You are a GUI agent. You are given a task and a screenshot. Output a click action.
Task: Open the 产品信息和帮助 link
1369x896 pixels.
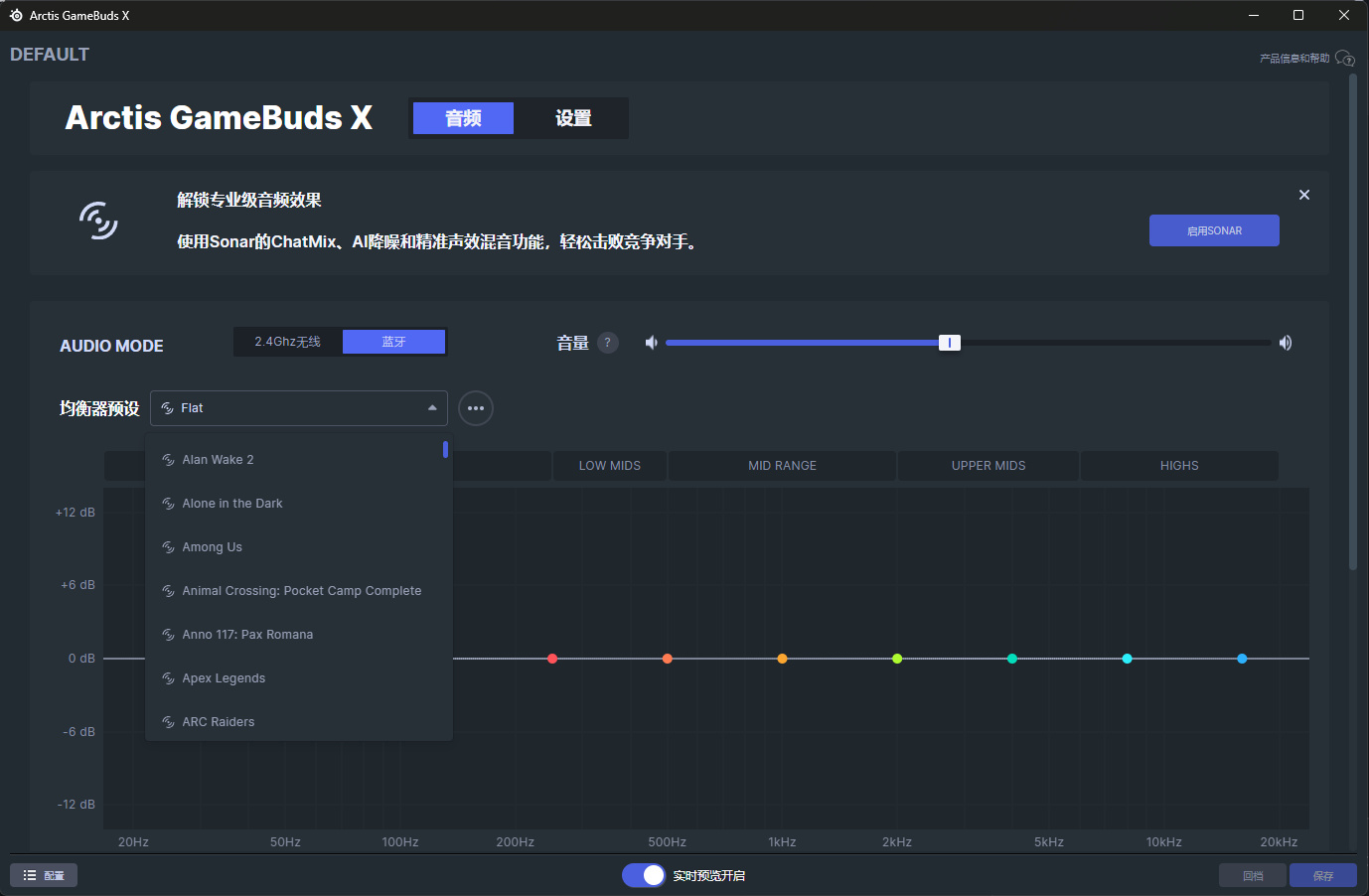coord(1294,59)
